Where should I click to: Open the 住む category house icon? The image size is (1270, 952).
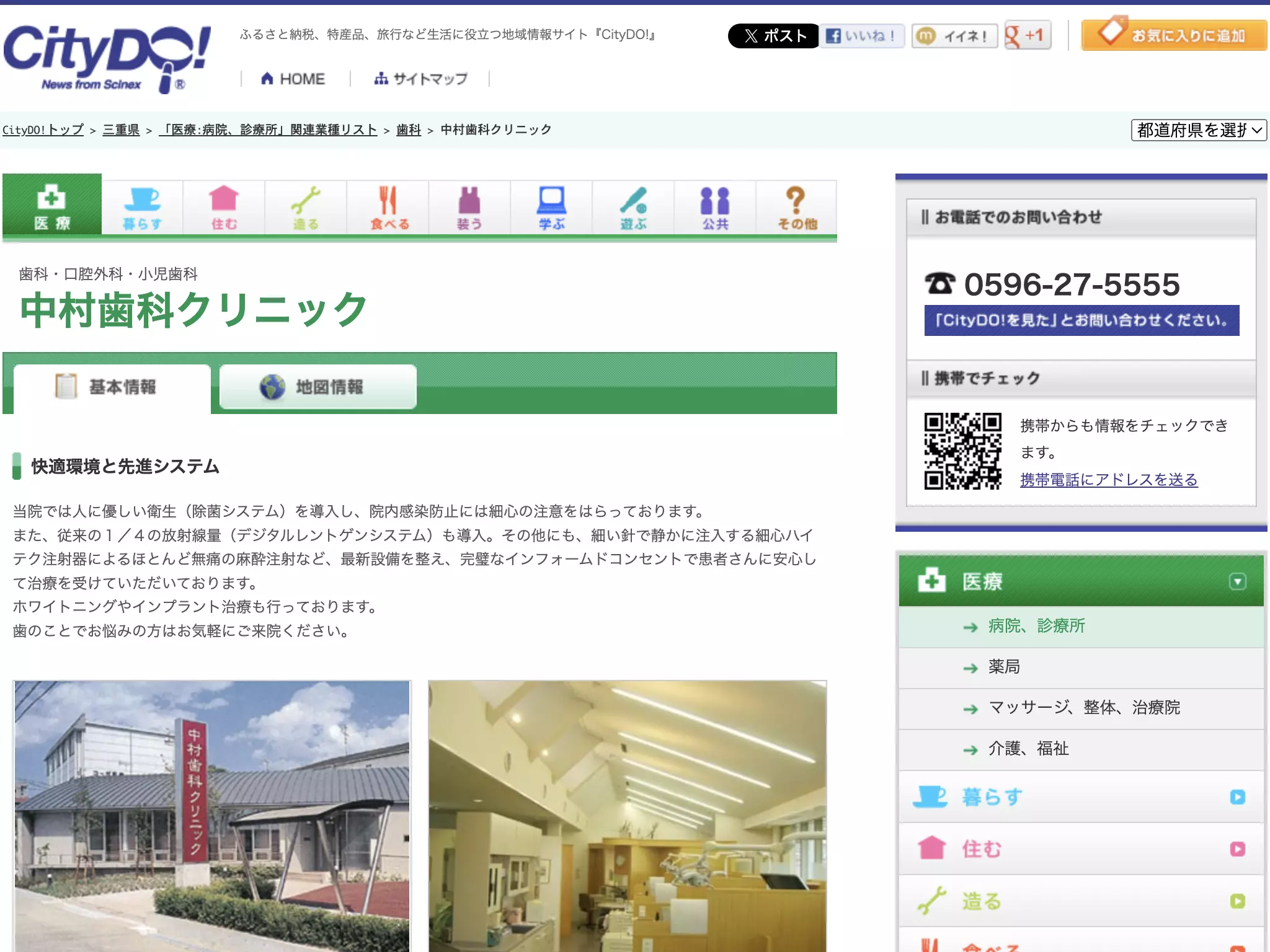coord(224,208)
